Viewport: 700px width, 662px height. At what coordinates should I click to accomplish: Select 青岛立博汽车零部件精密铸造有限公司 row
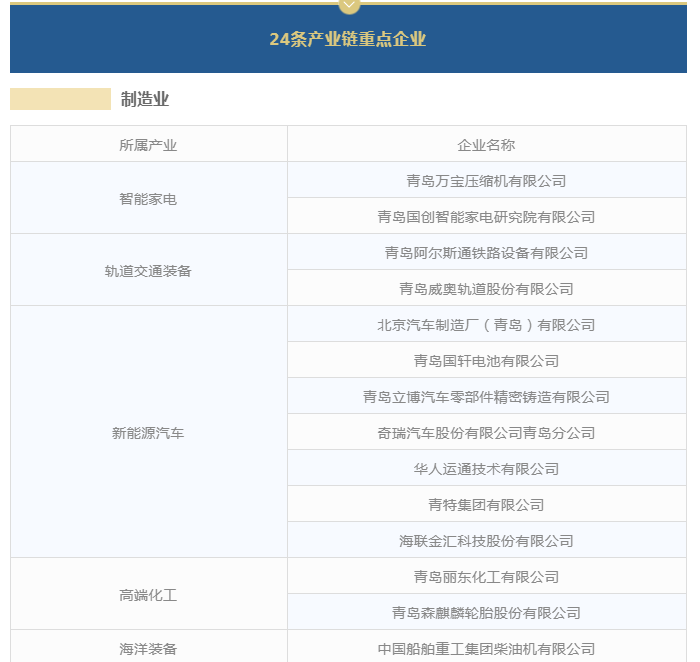point(487,396)
